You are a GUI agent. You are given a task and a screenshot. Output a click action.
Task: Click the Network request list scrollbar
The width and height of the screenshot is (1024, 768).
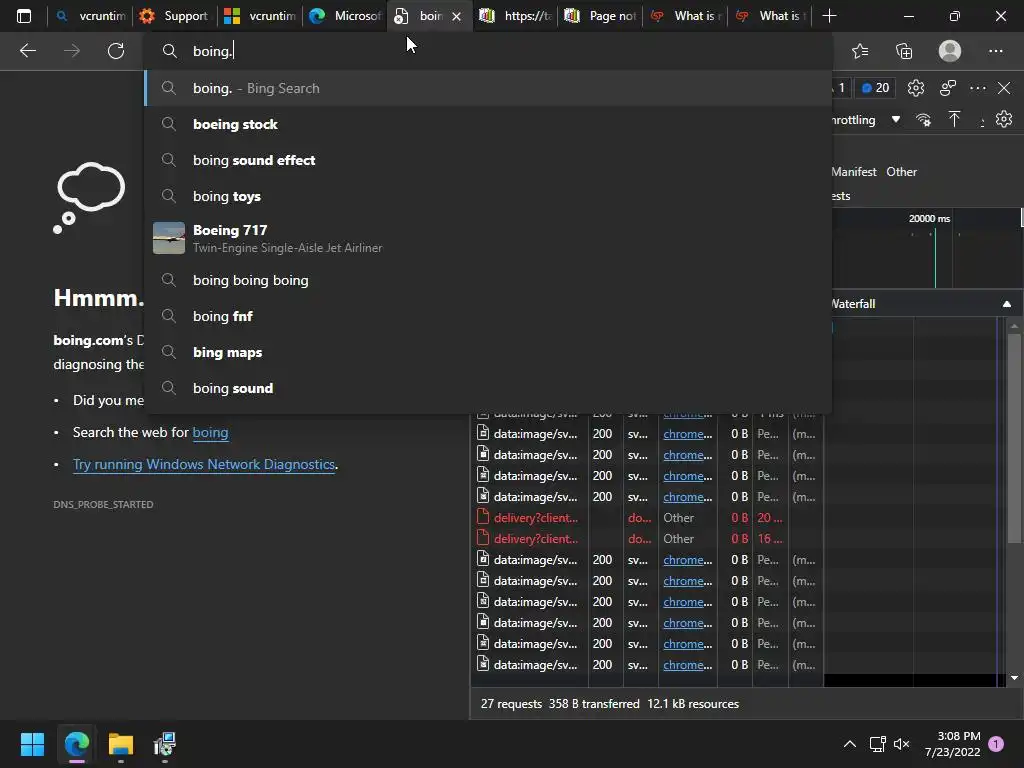pos(1014,438)
